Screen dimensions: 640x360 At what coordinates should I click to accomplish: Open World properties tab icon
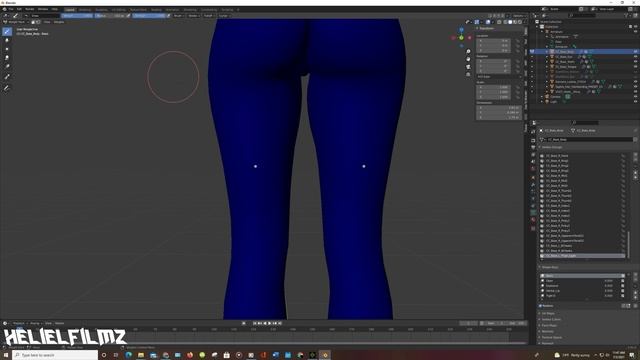[x=533, y=169]
